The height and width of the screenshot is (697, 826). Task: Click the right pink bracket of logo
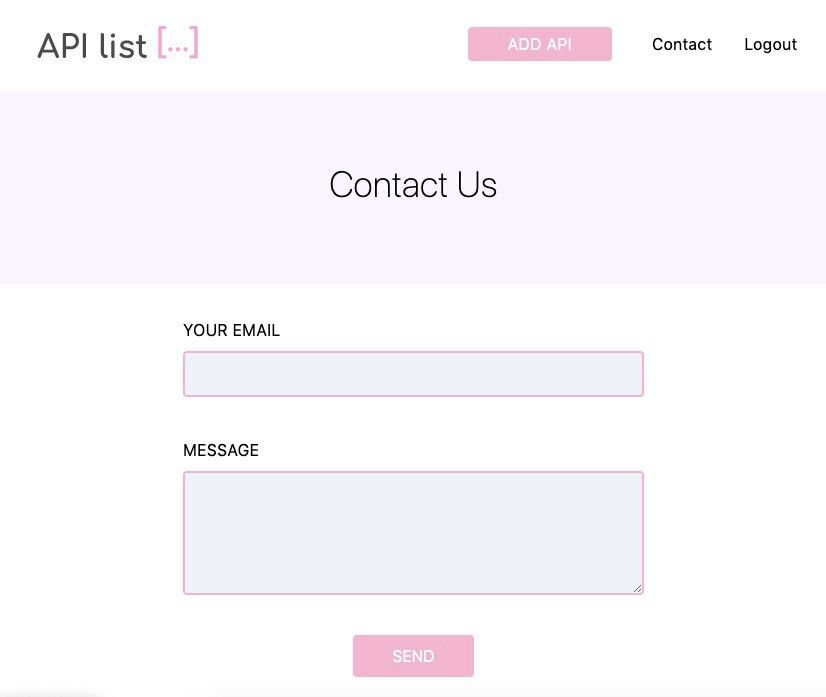[x=195, y=43]
